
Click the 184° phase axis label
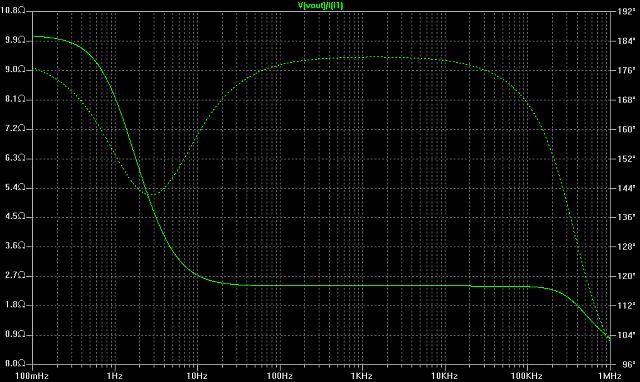point(626,41)
